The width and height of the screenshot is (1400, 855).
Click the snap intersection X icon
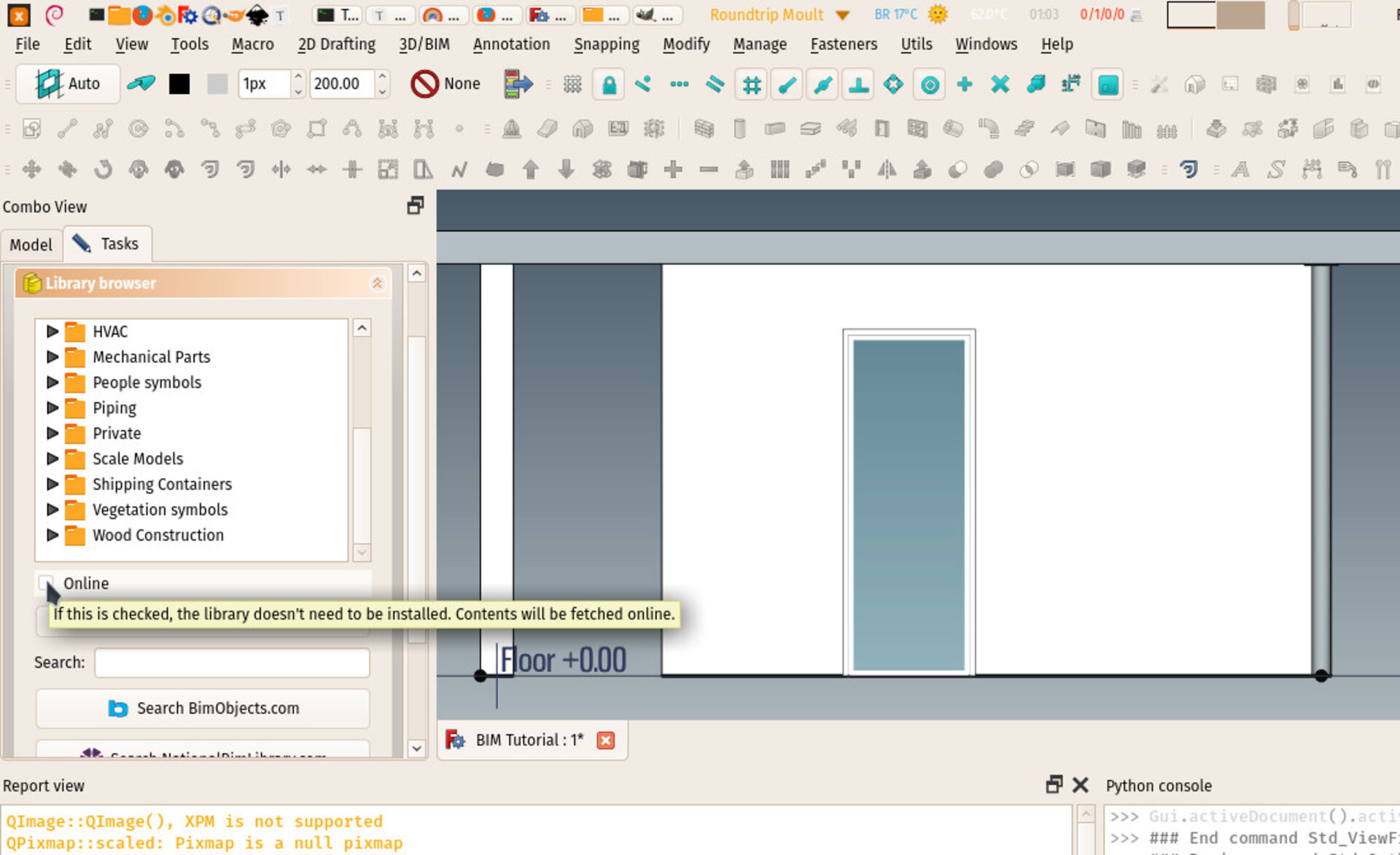(1000, 85)
